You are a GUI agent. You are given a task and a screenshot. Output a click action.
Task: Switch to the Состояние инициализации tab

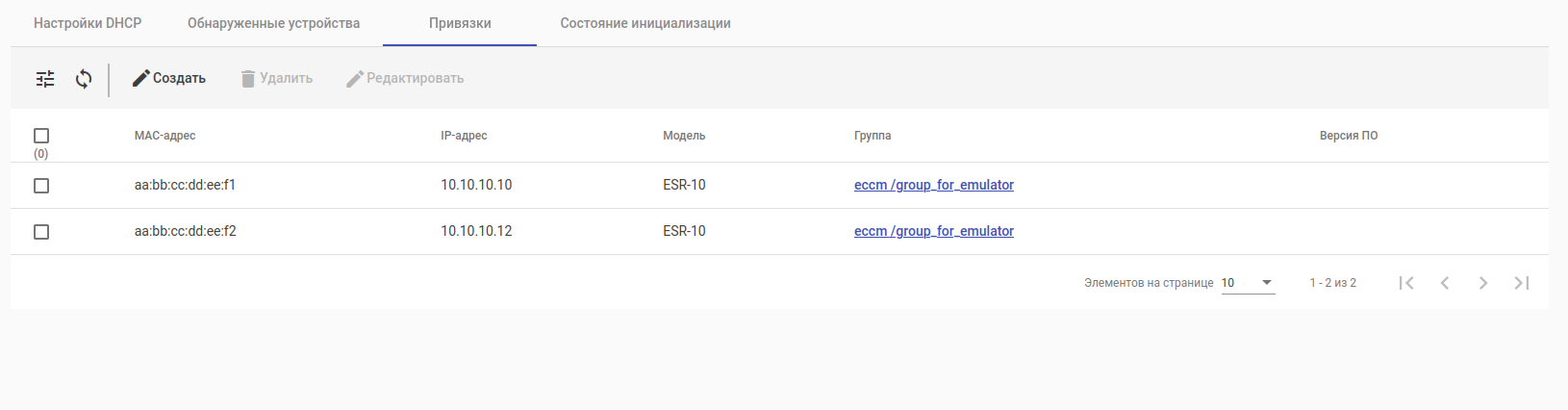point(645,23)
